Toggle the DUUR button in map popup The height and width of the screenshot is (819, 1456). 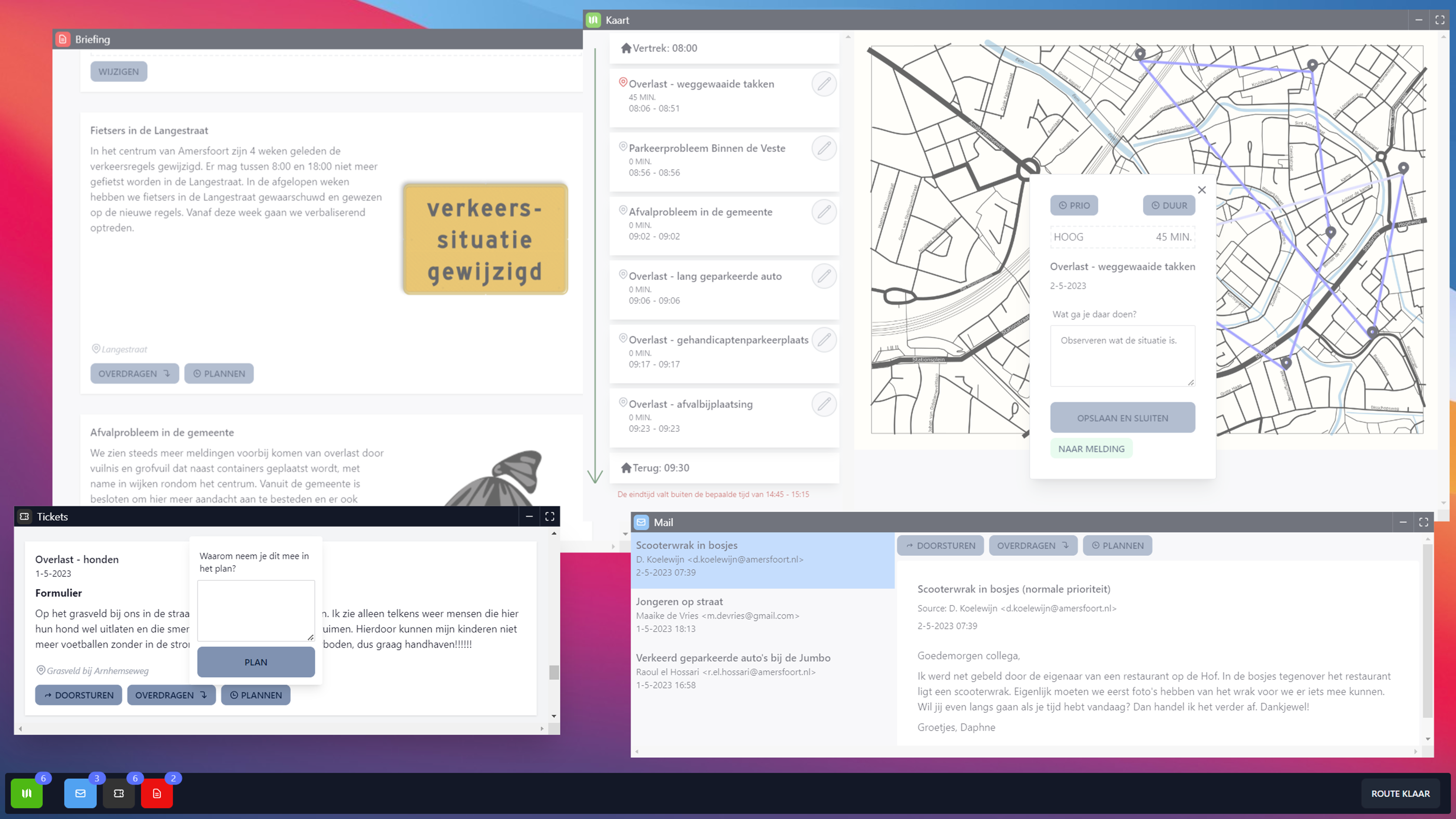pyautogui.click(x=1169, y=205)
